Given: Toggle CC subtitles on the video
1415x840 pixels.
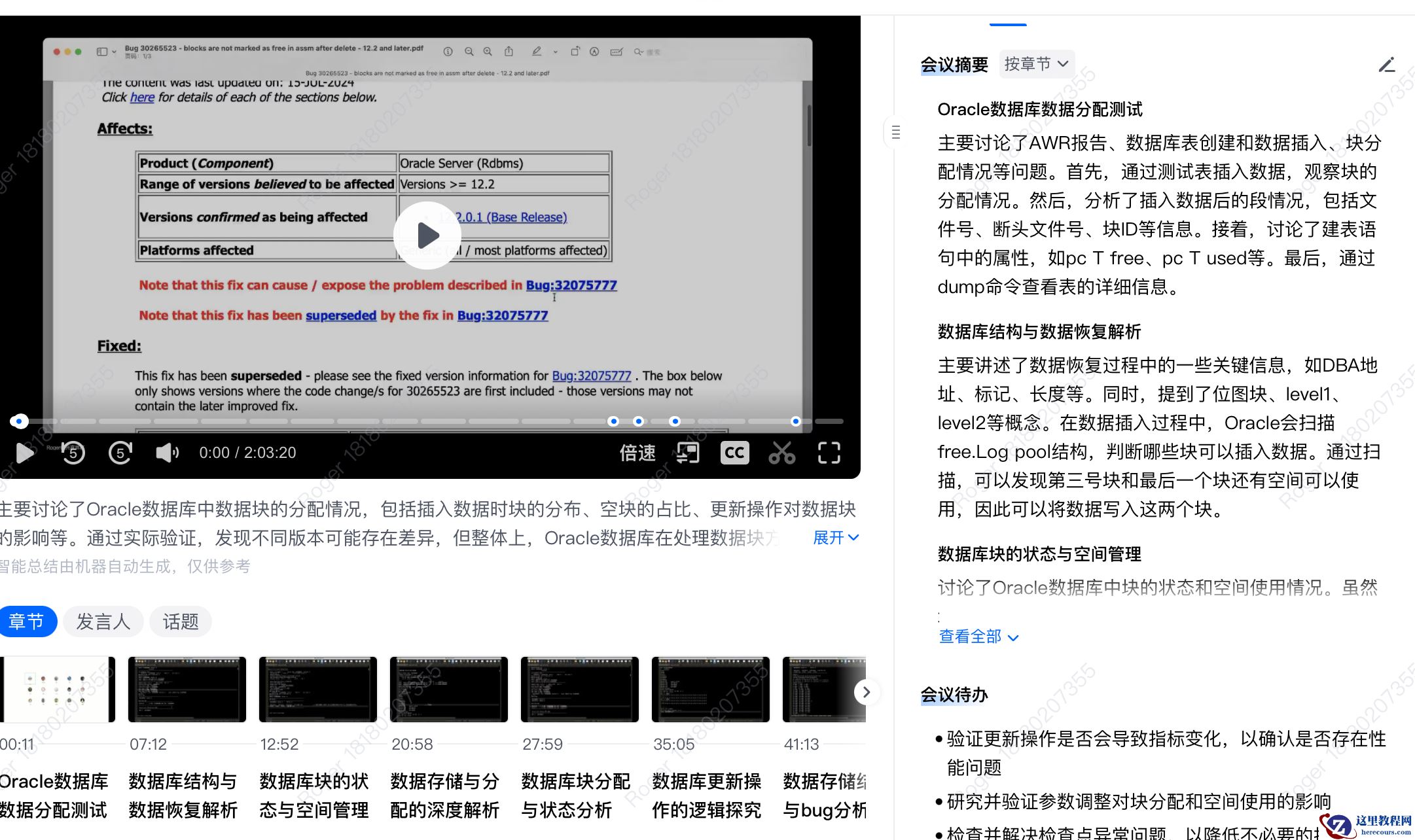Looking at the screenshot, I should click(734, 453).
